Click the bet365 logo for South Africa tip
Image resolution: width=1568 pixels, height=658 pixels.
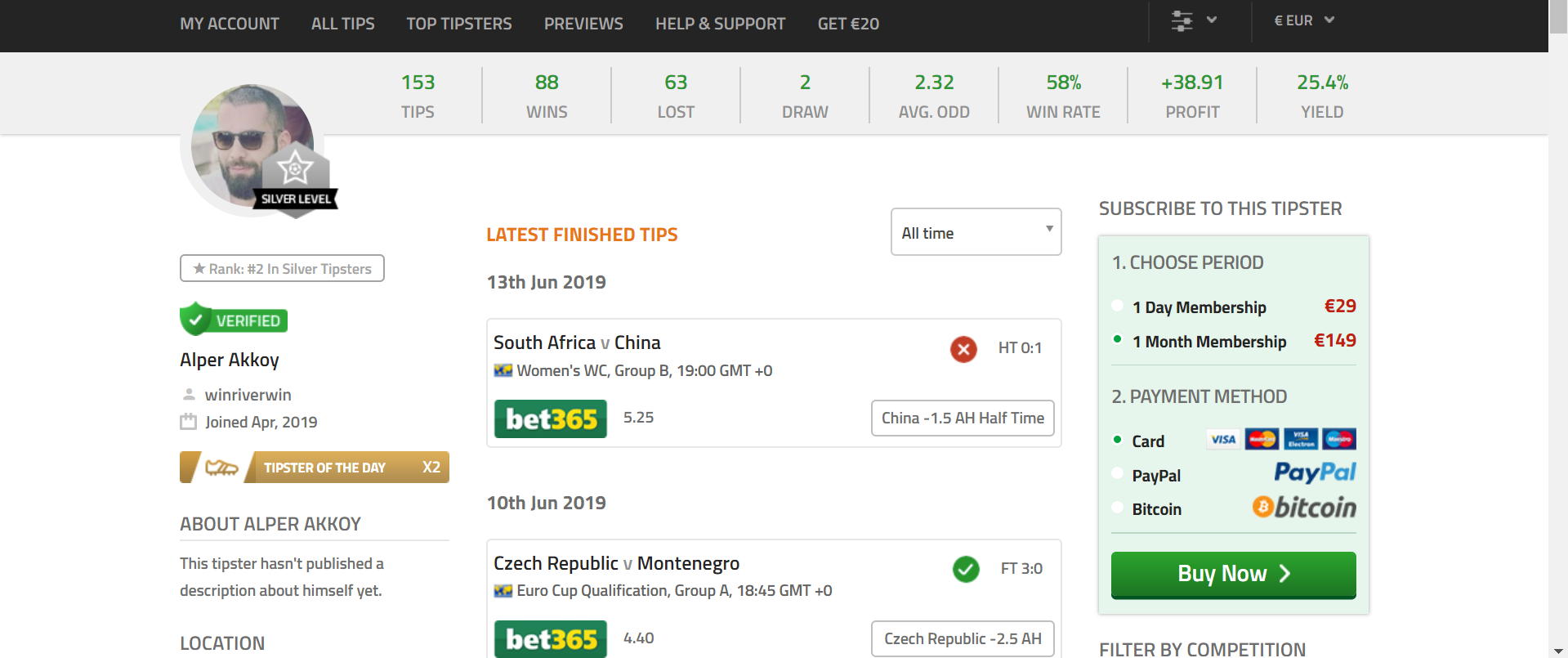click(551, 419)
